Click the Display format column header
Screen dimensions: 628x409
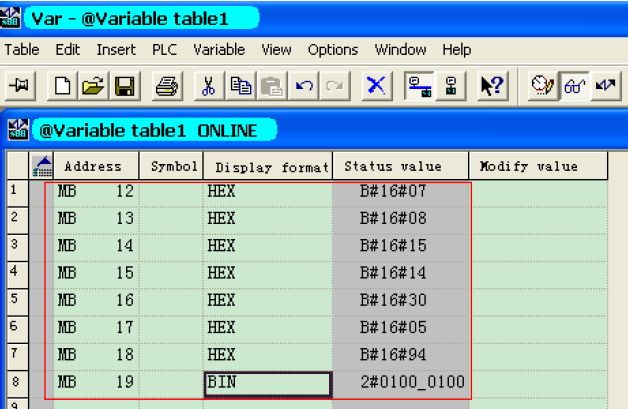coord(268,166)
